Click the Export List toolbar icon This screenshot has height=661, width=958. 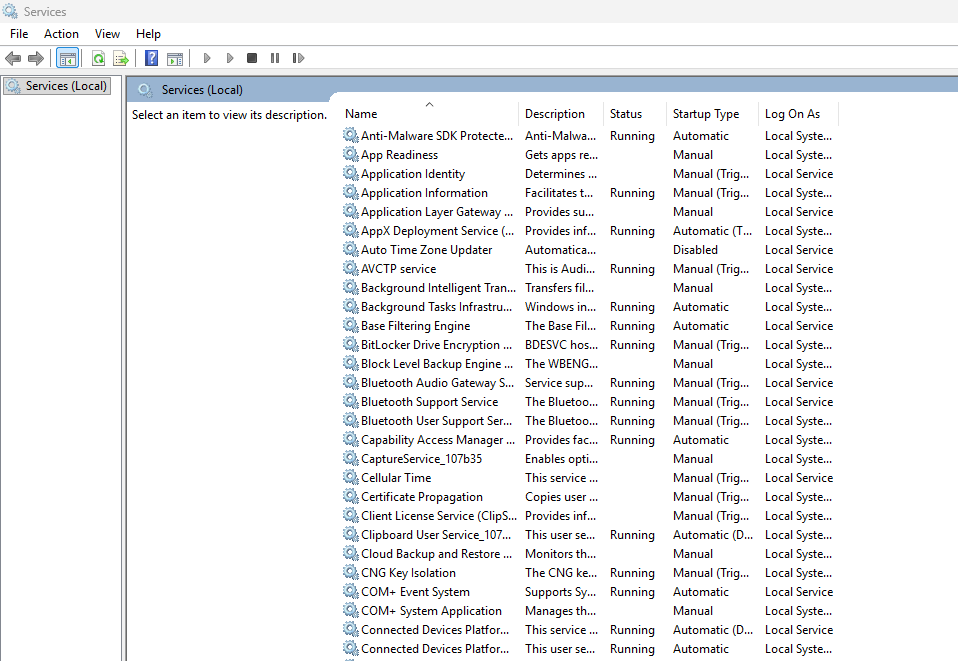[x=121, y=59]
